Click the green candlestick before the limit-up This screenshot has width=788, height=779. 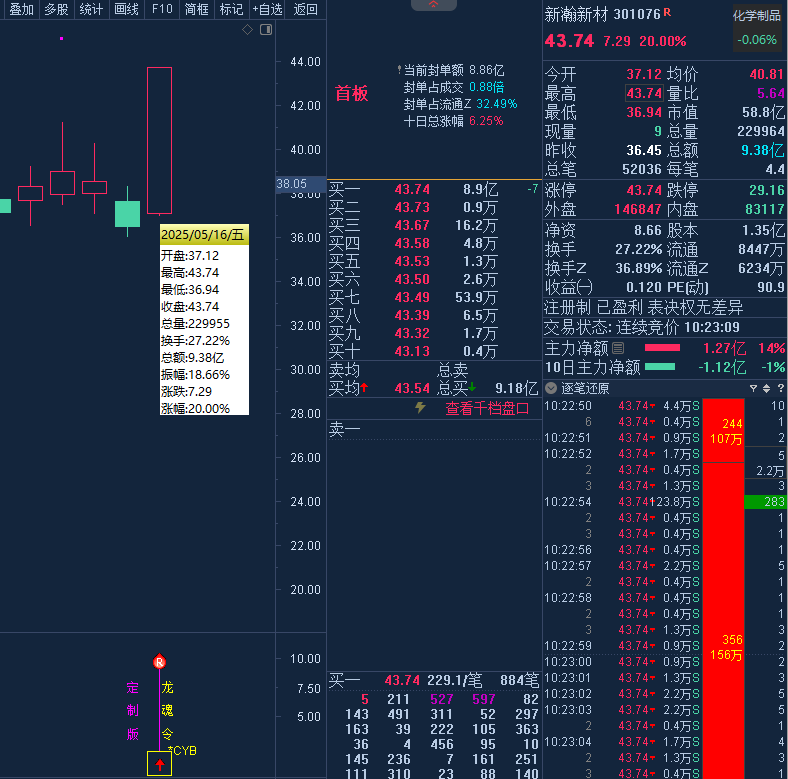tap(128, 214)
